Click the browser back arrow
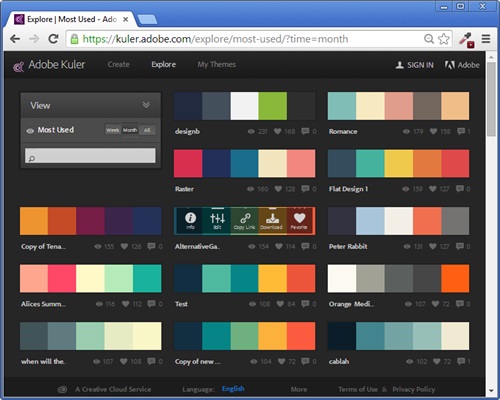This screenshot has width=500, height=400. tap(15, 39)
